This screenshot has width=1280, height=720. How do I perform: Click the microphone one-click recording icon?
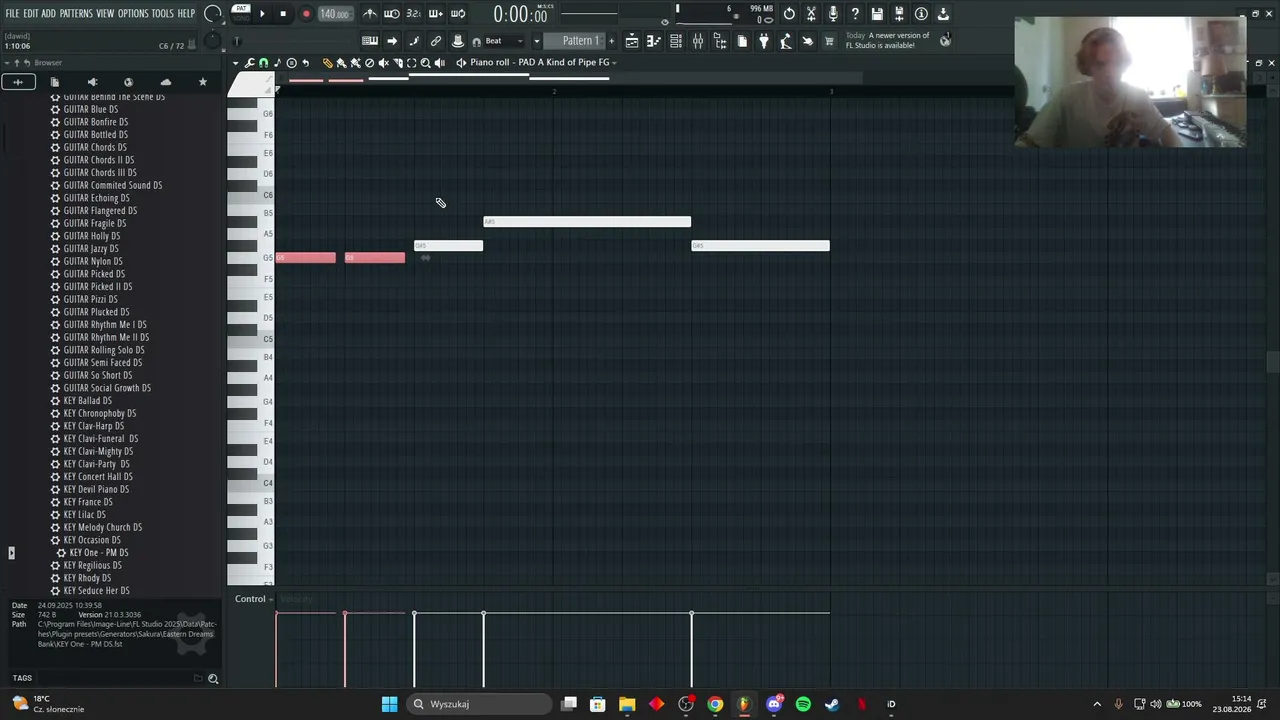tap(833, 14)
